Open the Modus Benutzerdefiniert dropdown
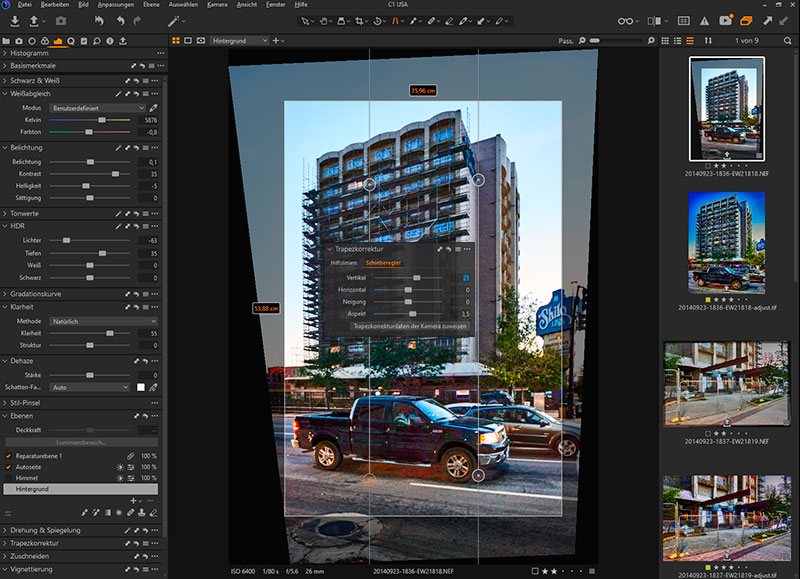This screenshot has height=579, width=800. (97, 108)
